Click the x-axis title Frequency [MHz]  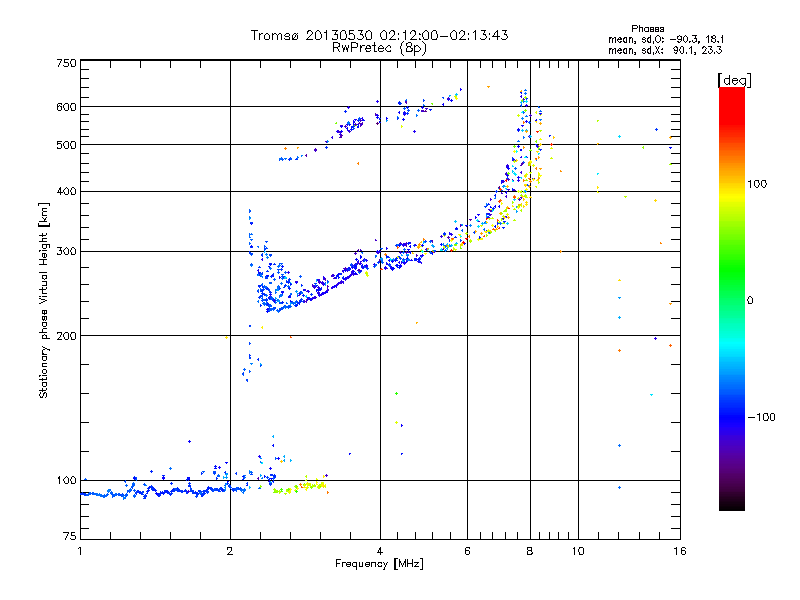click(x=379, y=564)
